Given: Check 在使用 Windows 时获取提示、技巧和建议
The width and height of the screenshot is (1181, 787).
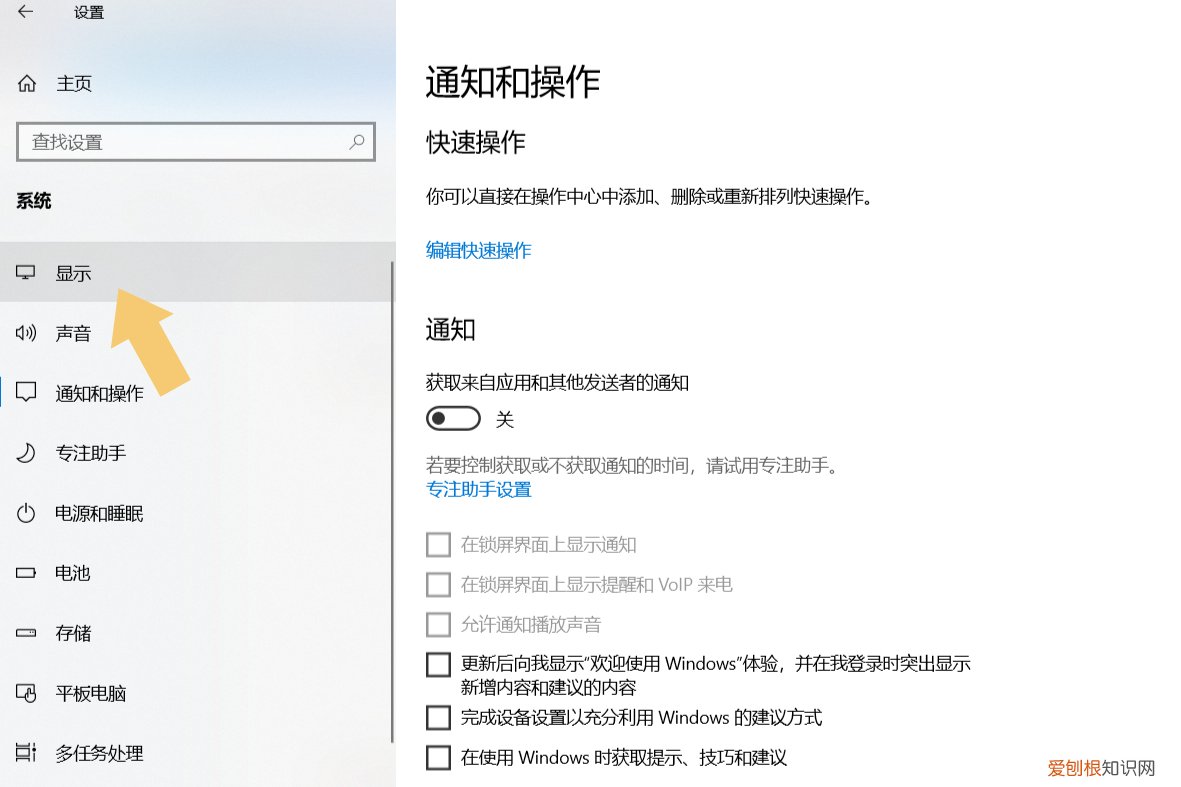Looking at the screenshot, I should click(x=438, y=757).
